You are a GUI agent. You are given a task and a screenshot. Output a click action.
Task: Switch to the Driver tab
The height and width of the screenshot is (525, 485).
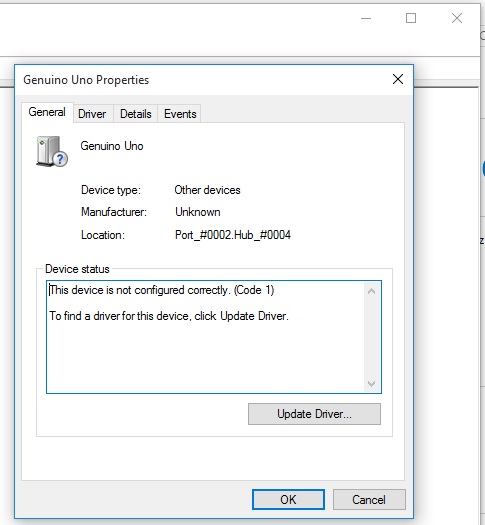click(x=92, y=114)
